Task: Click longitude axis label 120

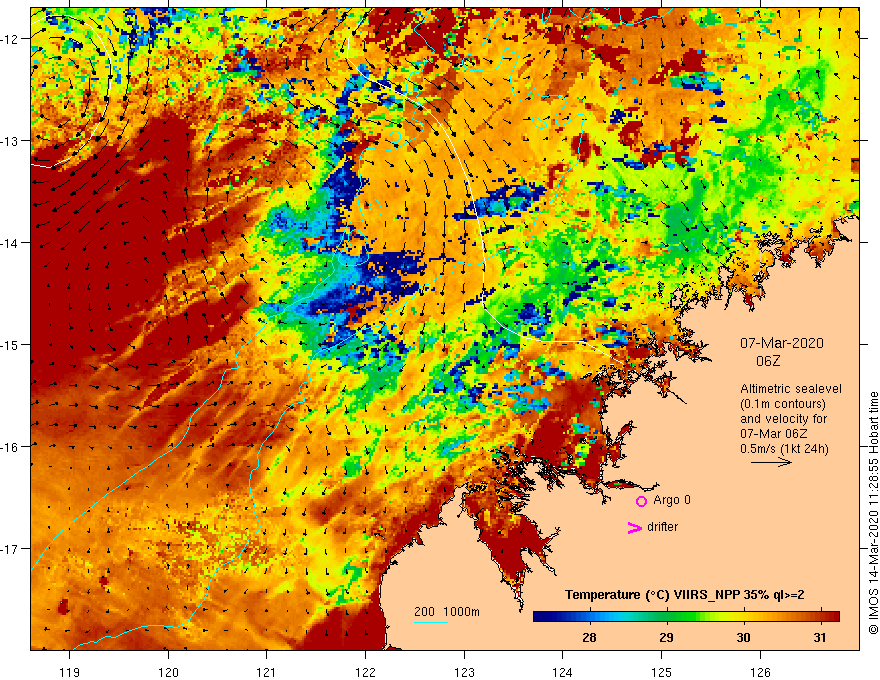Action: (168, 672)
